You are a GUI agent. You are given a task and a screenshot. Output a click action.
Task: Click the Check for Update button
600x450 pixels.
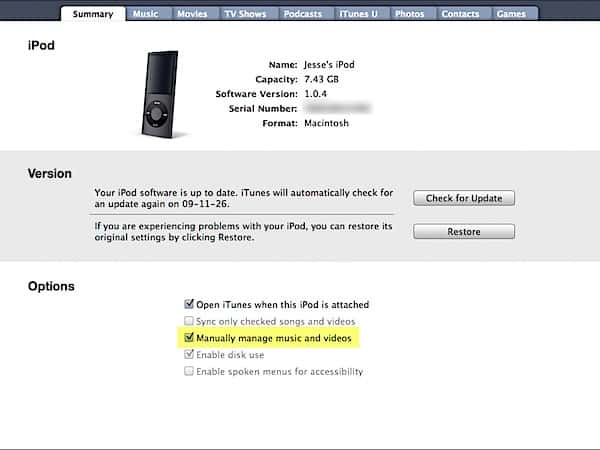(x=464, y=198)
